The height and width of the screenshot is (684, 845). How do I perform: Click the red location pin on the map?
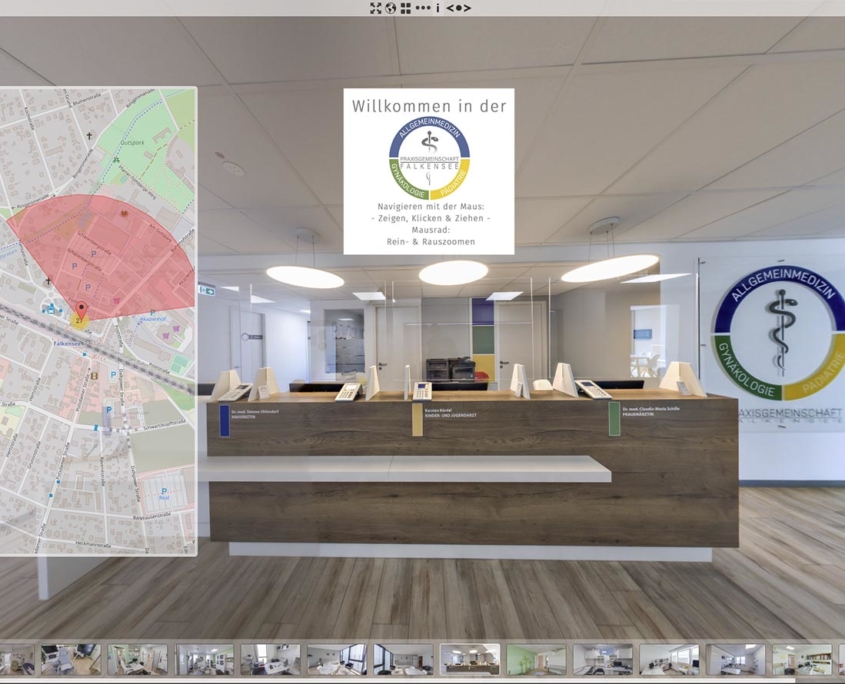click(x=81, y=310)
